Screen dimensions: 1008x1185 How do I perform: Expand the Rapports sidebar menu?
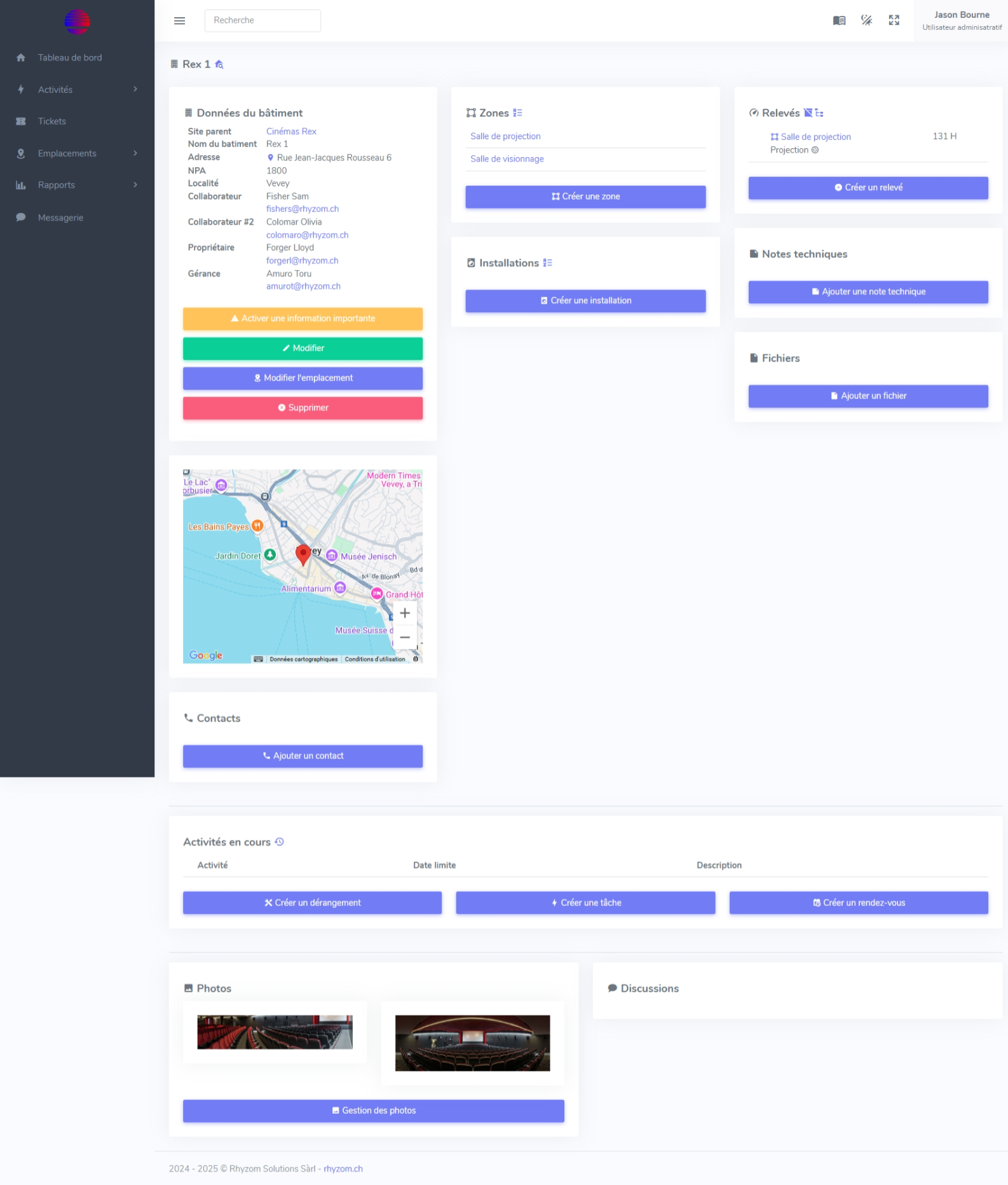click(77, 185)
